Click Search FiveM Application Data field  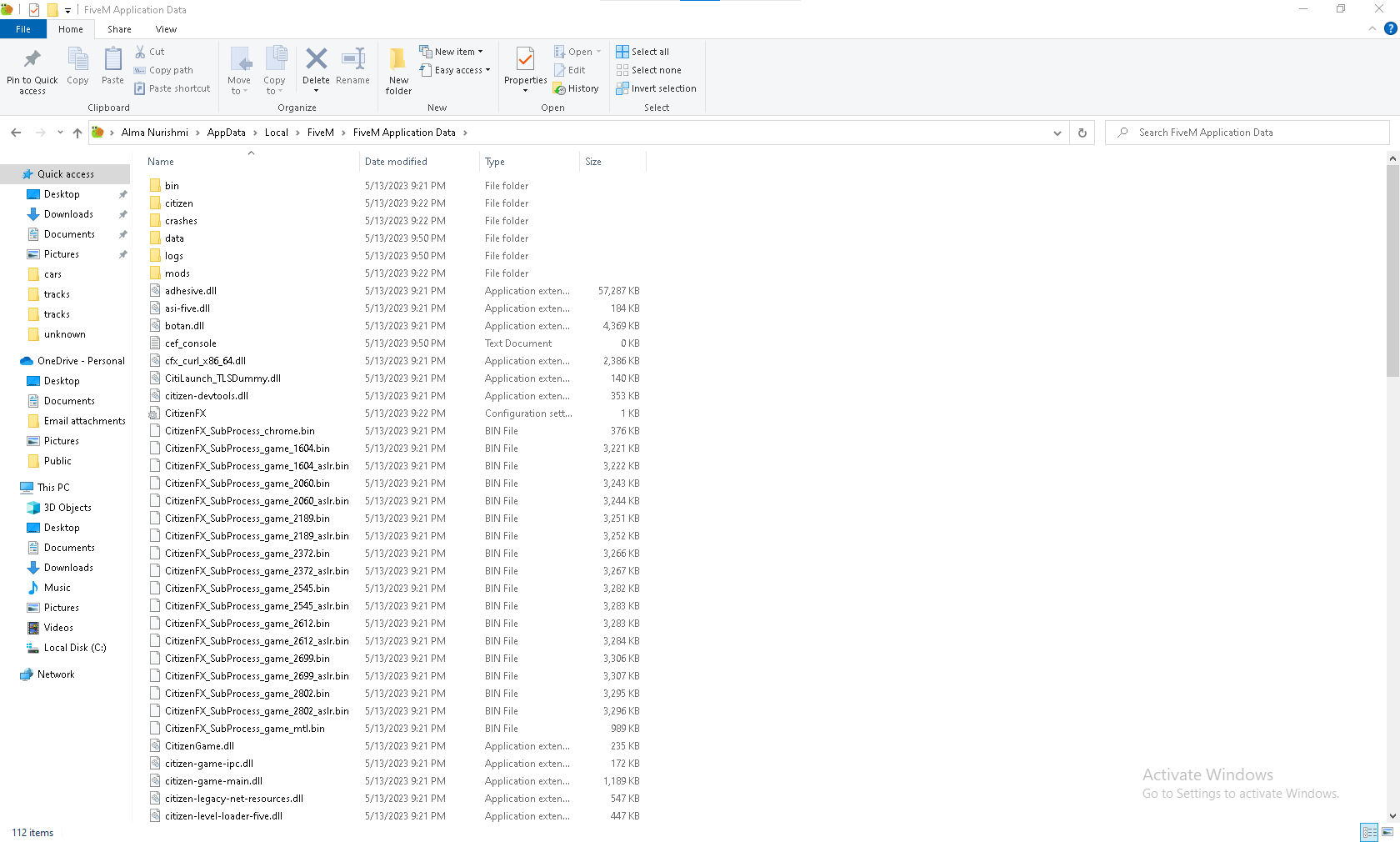pos(1247,133)
